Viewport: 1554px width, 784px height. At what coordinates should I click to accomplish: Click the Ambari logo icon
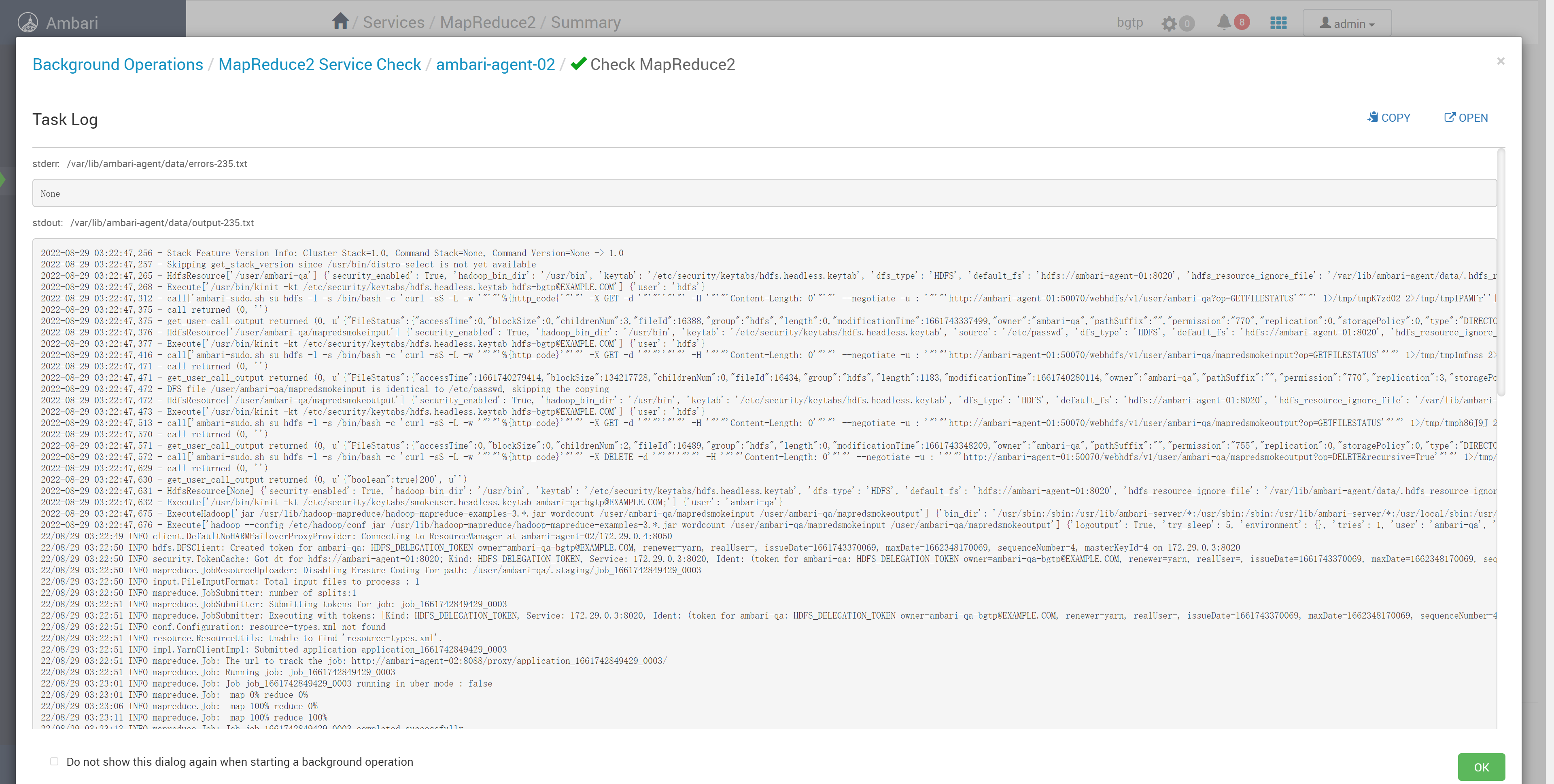pyautogui.click(x=28, y=22)
